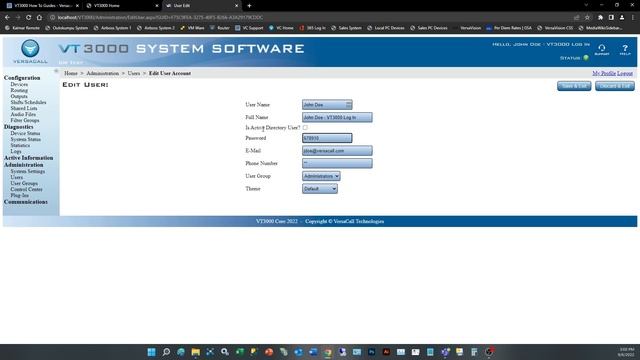Open User Groups under Administration

click(x=24, y=184)
